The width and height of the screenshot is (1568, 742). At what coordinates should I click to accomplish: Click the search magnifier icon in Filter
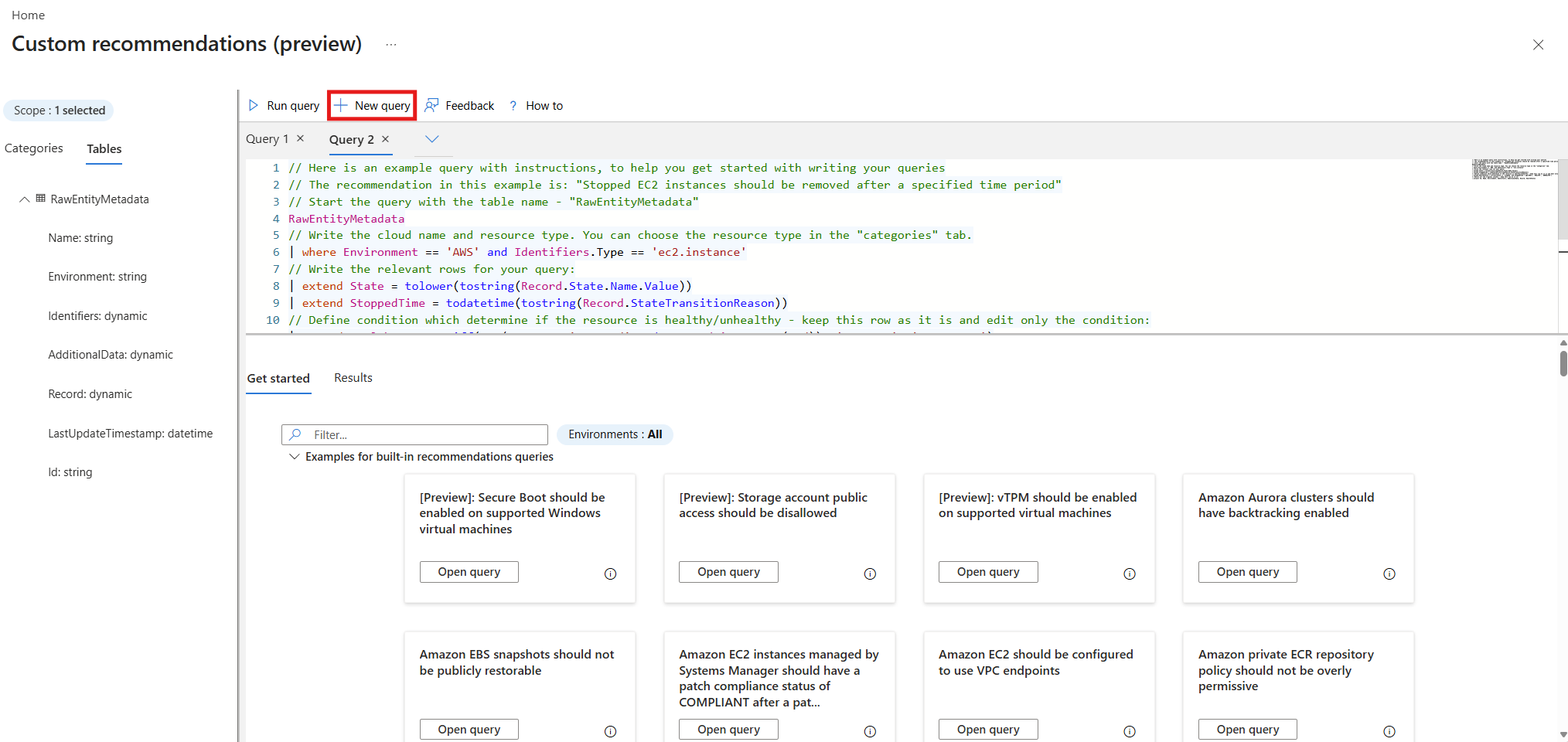295,434
